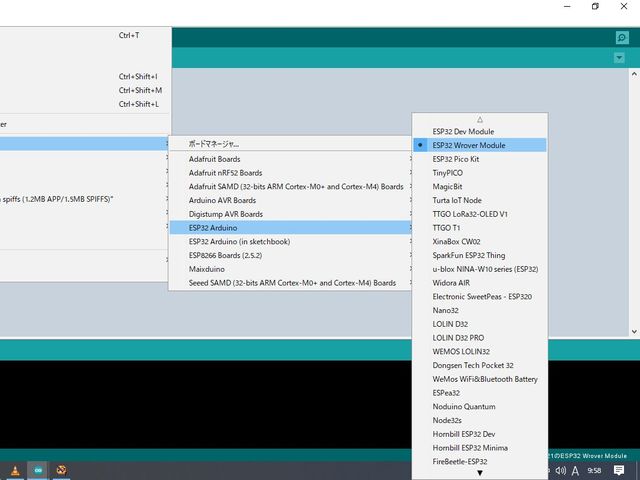Screen dimensions: 640x480
Task: Select Electronic SweetPeas - ESP320
Action: point(480,296)
